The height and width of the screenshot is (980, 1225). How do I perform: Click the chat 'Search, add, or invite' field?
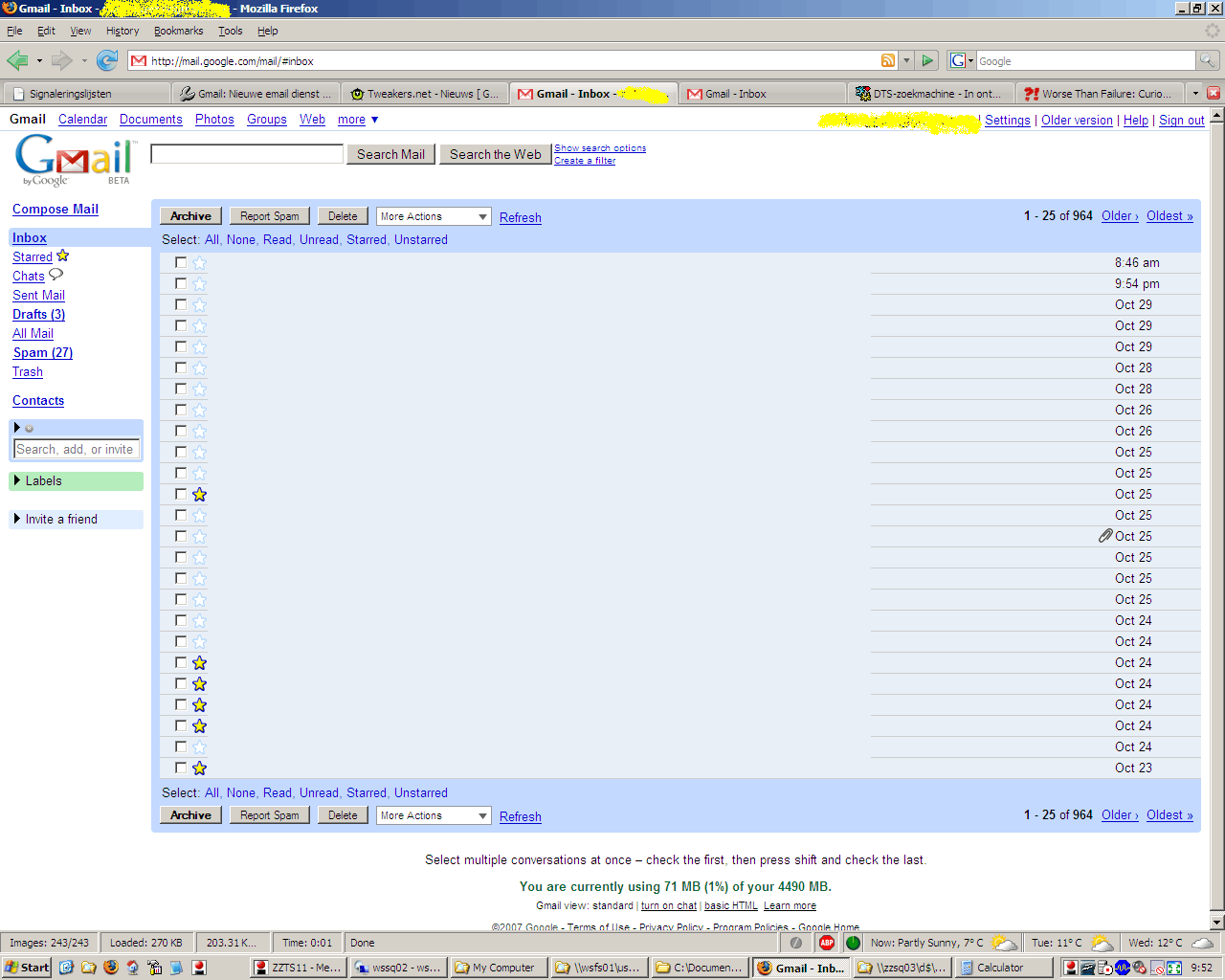pos(77,449)
